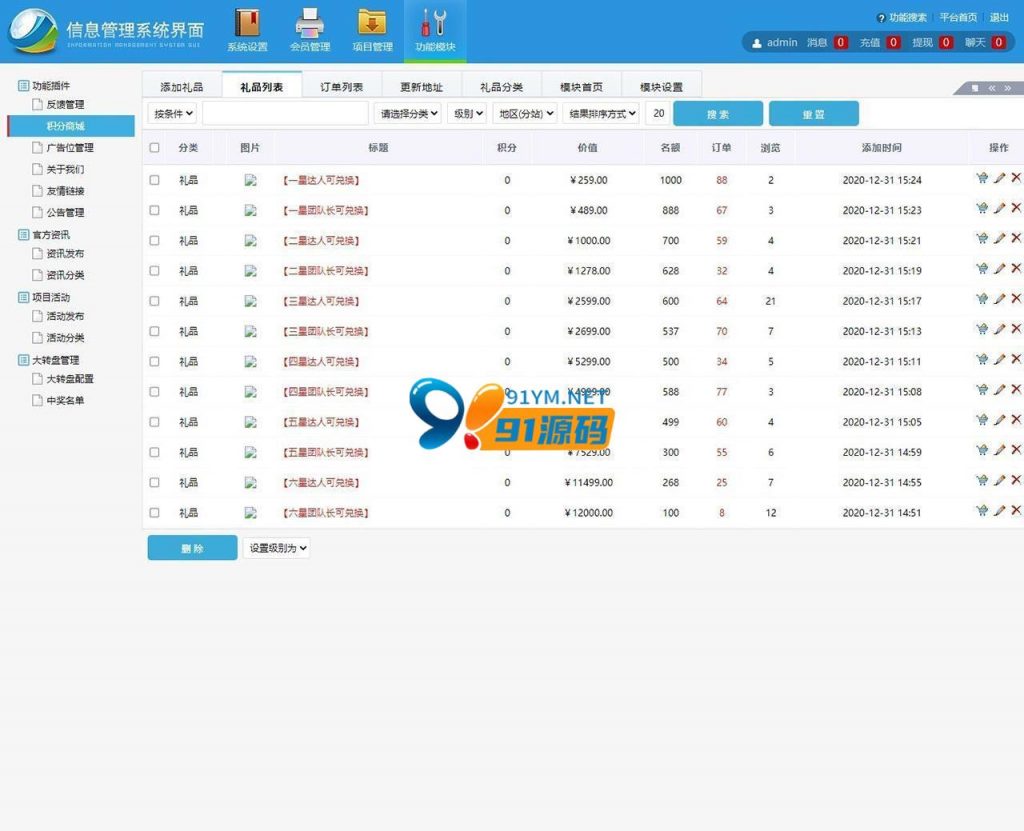Image resolution: width=1024 pixels, height=831 pixels.
Task: Open the 按条件 dropdown
Action: click(x=172, y=114)
